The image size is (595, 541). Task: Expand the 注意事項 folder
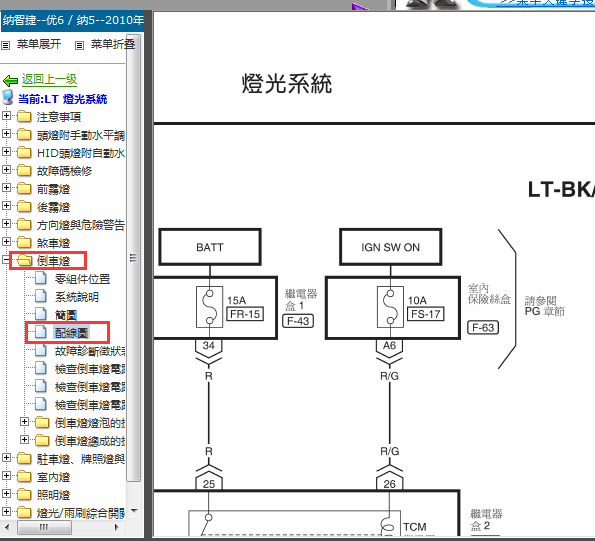click(x=6, y=115)
